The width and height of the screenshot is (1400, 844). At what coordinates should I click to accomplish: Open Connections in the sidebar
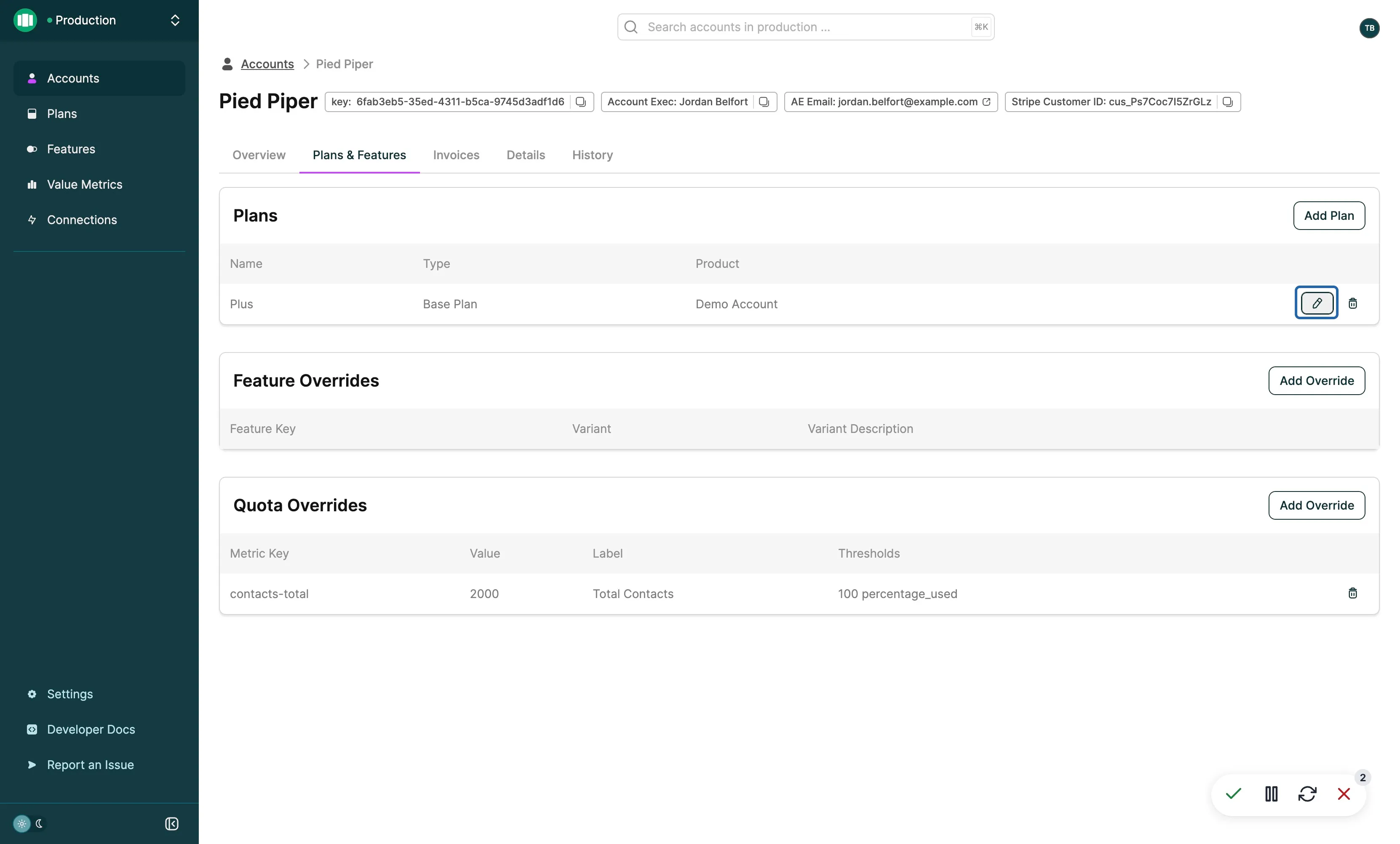(x=99, y=220)
